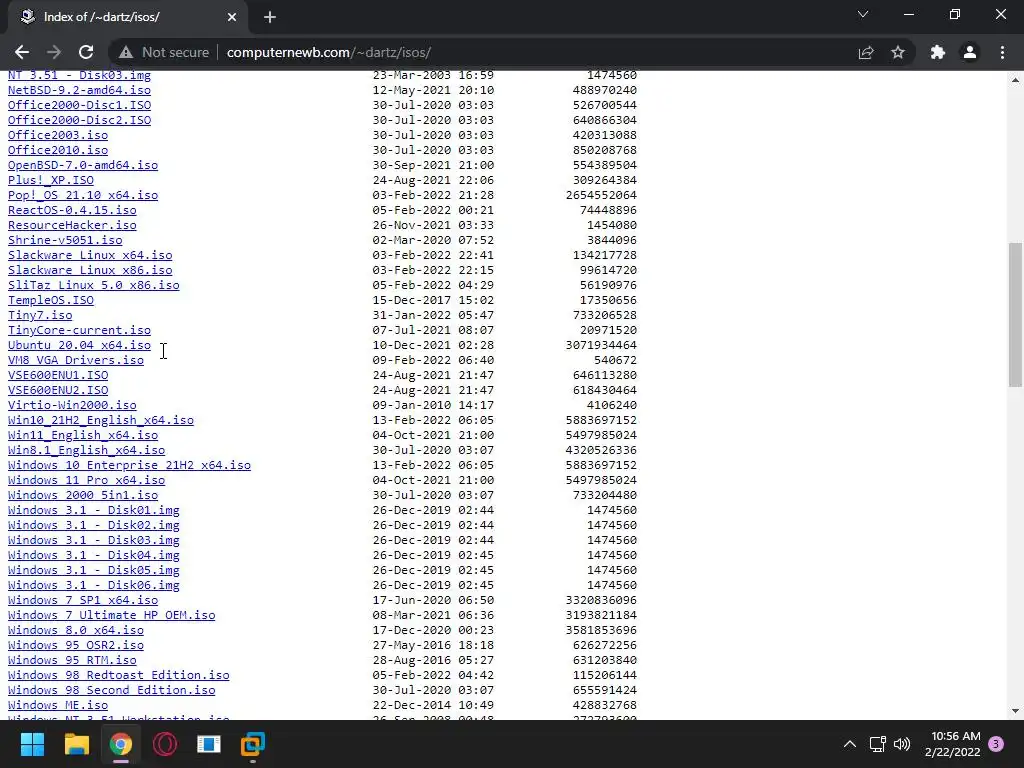Click the address bar URL

point(328,52)
